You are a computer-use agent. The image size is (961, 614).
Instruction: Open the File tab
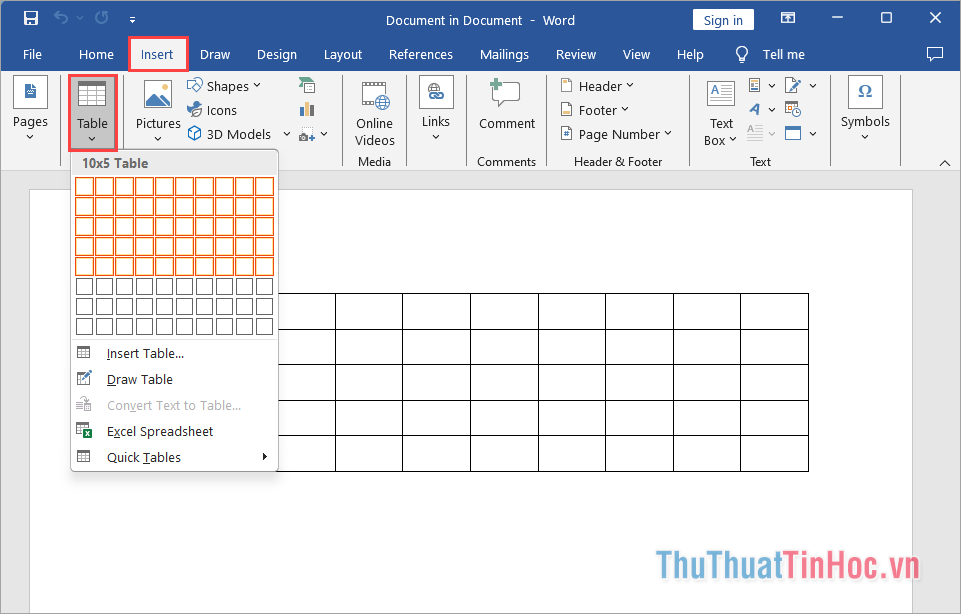click(32, 55)
